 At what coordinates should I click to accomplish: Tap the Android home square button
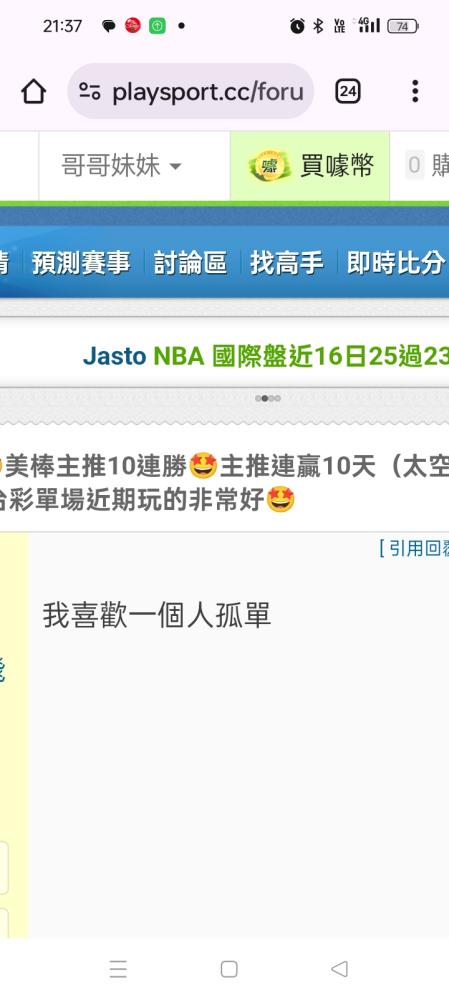coord(229,969)
